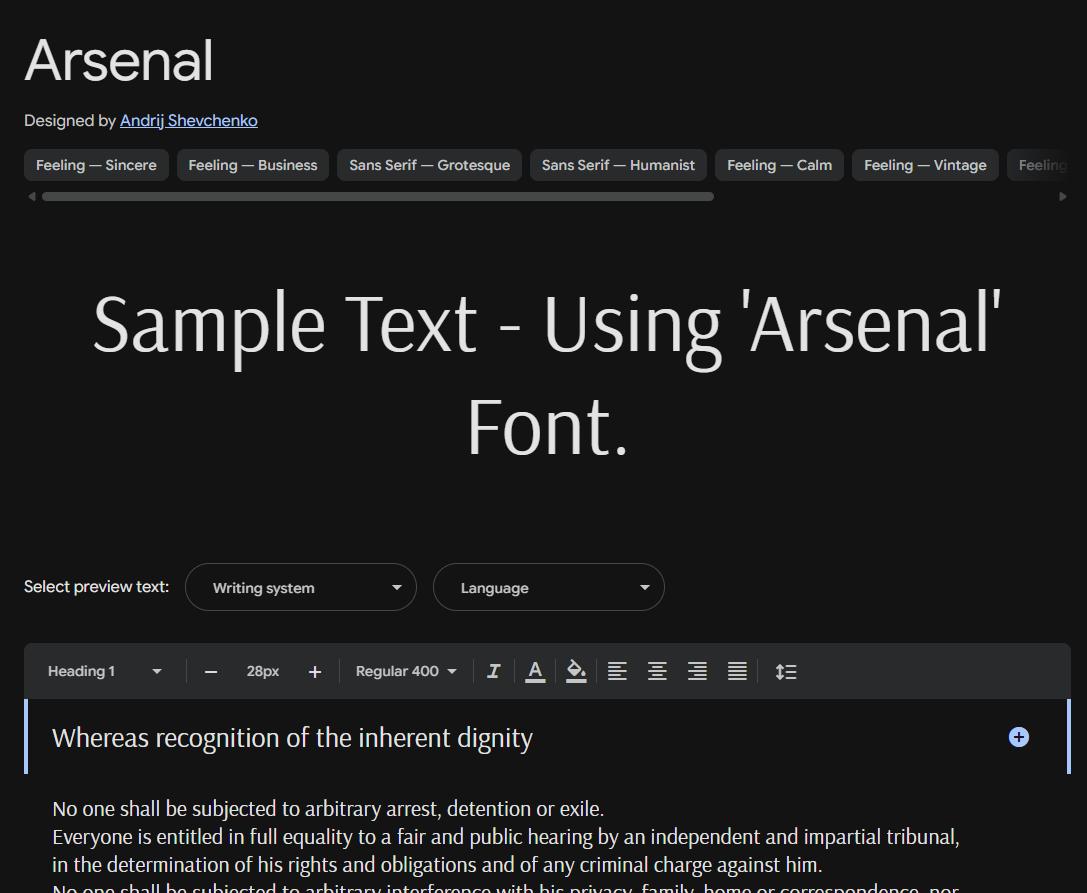Image resolution: width=1087 pixels, height=893 pixels.
Task: Open the Writing system dropdown
Action: (301, 587)
